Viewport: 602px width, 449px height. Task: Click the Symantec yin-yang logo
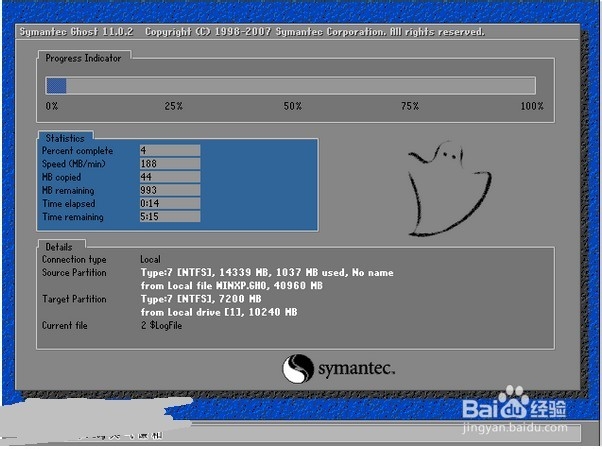[x=298, y=368]
